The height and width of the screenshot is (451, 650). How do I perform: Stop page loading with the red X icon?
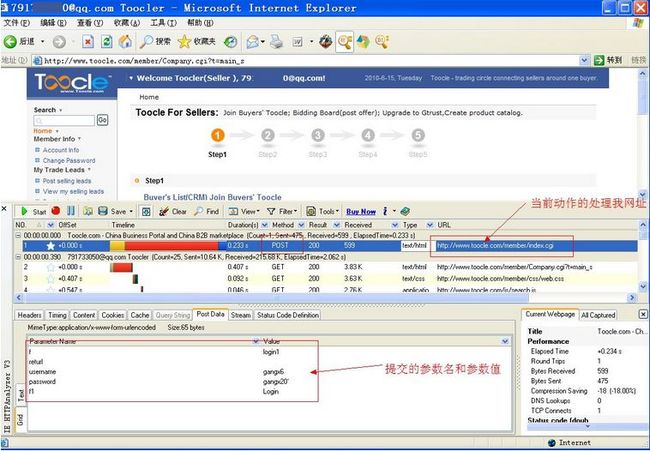pyautogui.click(x=88, y=41)
